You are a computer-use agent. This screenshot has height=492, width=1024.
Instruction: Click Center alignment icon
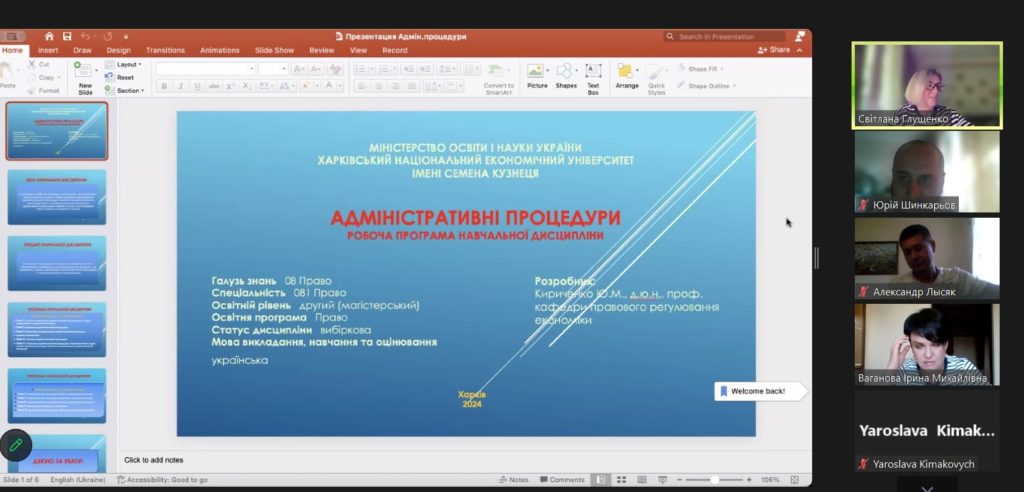[378, 86]
